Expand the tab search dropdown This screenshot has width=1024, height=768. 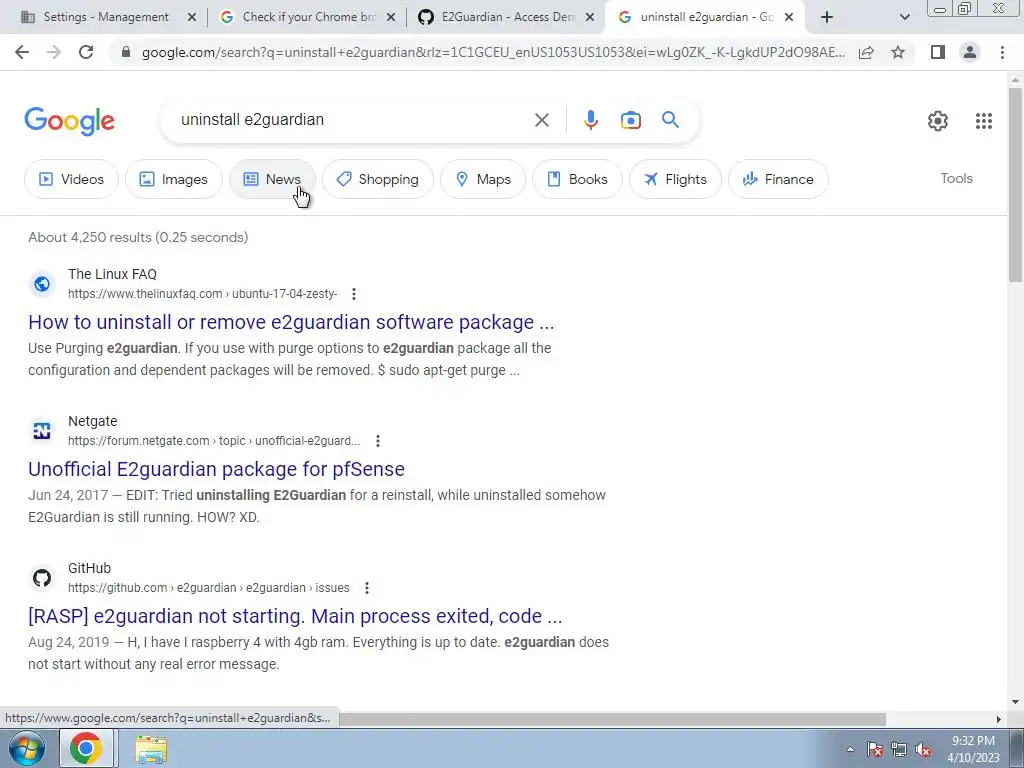[x=904, y=17]
